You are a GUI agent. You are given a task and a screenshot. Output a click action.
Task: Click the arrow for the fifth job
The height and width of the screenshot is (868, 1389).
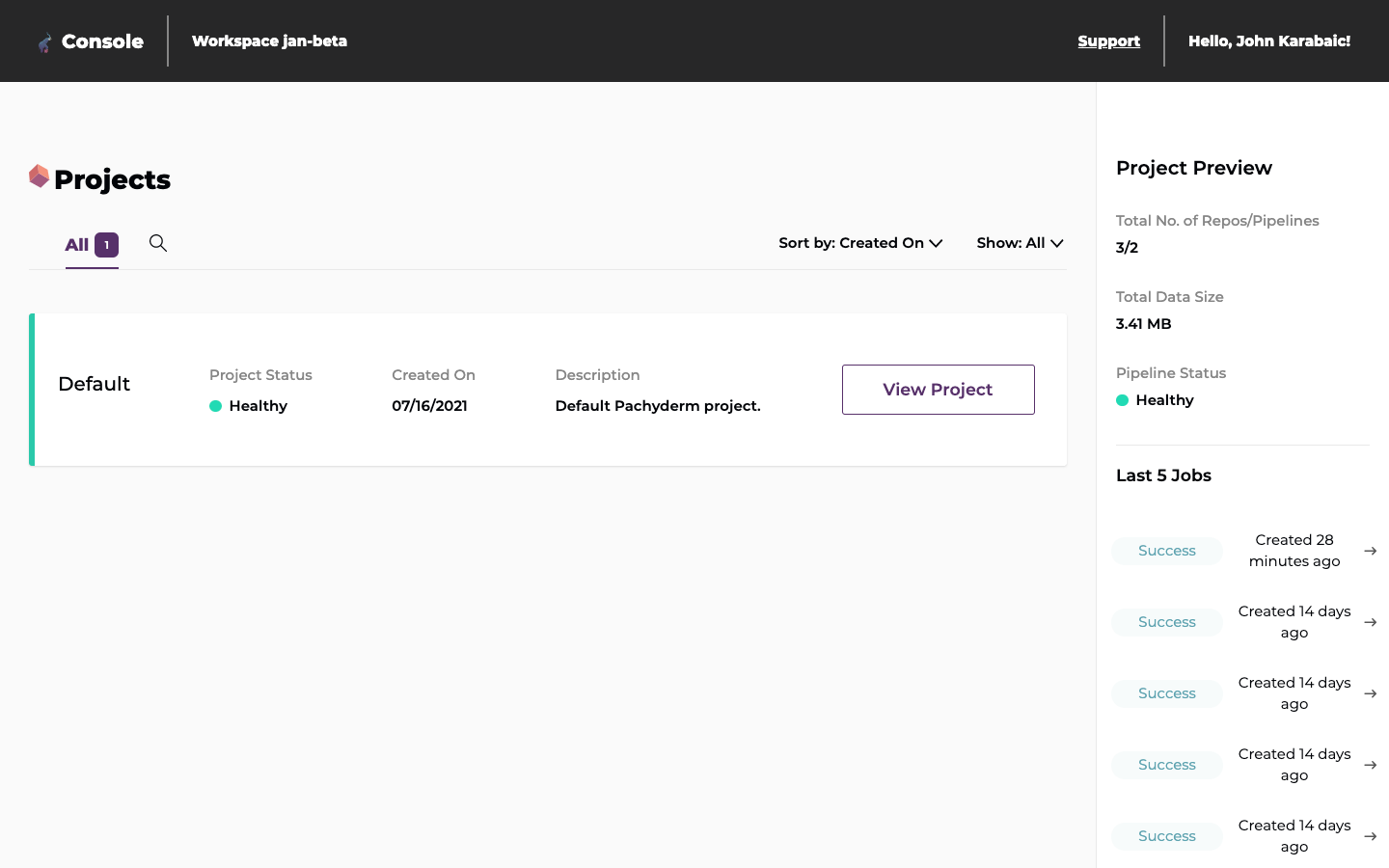coord(1370,836)
